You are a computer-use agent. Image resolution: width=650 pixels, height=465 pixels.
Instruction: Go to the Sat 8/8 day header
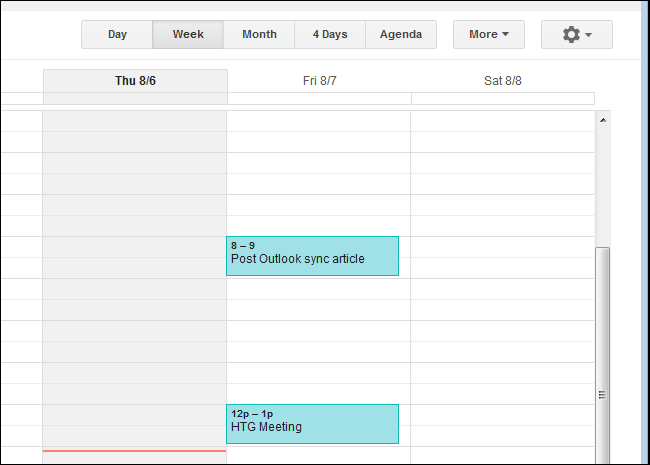(x=503, y=81)
